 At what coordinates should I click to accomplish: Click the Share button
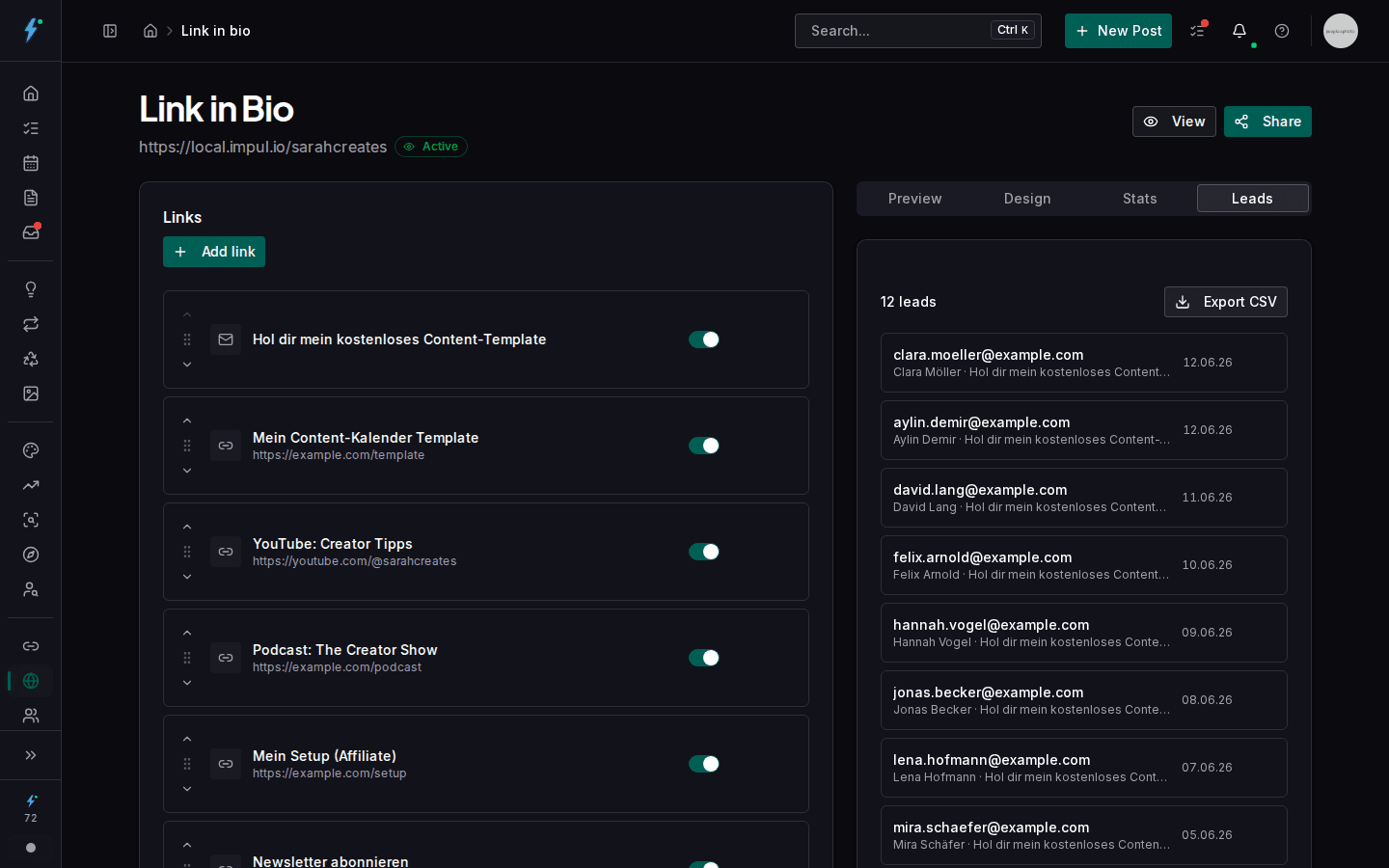pyautogui.click(x=1267, y=122)
